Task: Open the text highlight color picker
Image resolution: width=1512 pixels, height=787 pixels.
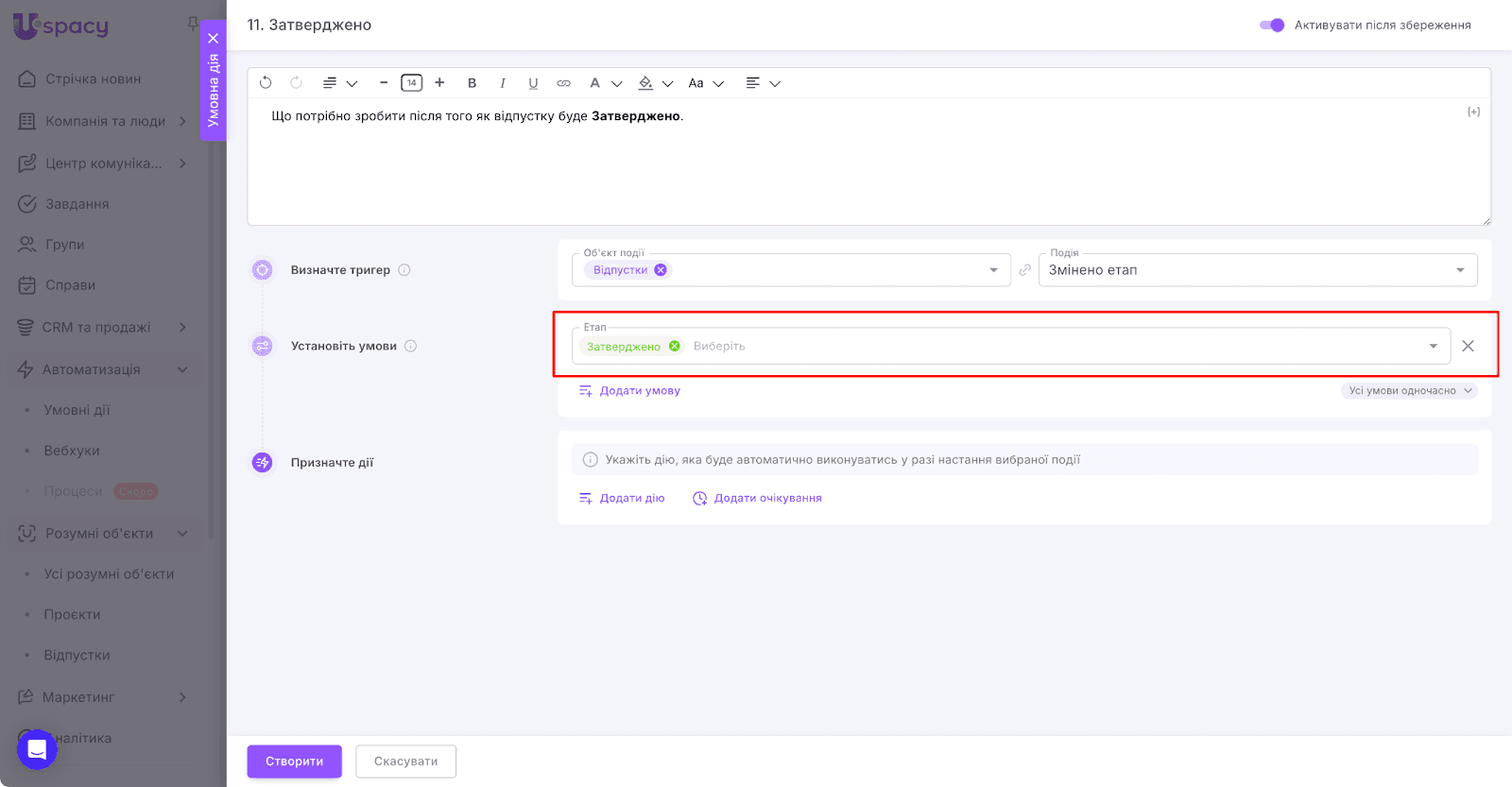Action: (646, 83)
